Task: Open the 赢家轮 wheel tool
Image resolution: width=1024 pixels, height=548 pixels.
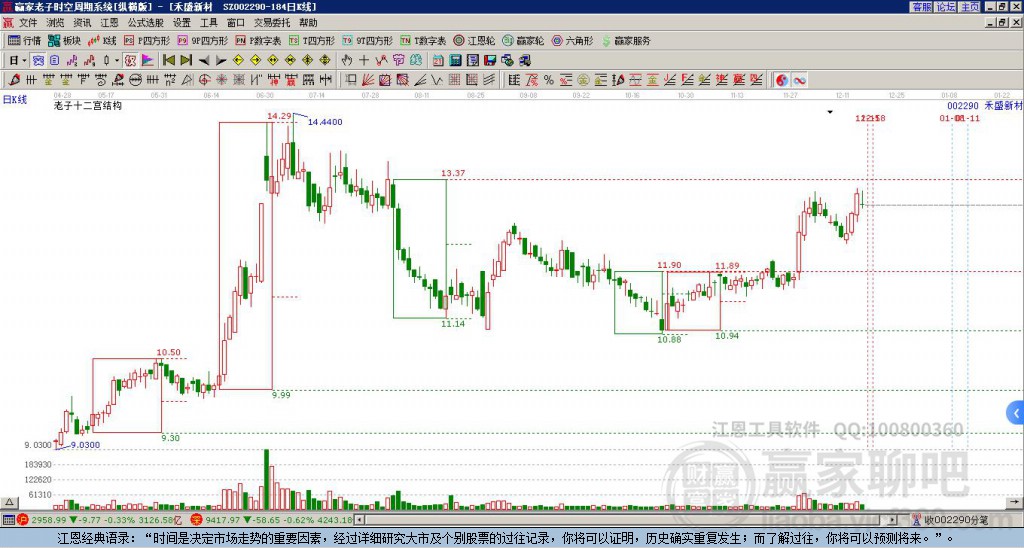Action: (x=523, y=40)
